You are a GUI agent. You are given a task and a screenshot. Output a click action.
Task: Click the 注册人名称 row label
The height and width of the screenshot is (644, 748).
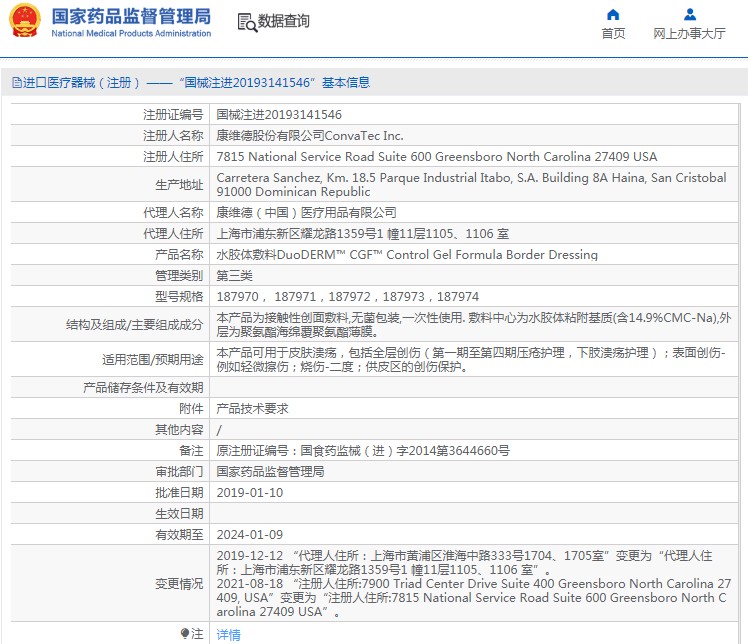point(173,136)
